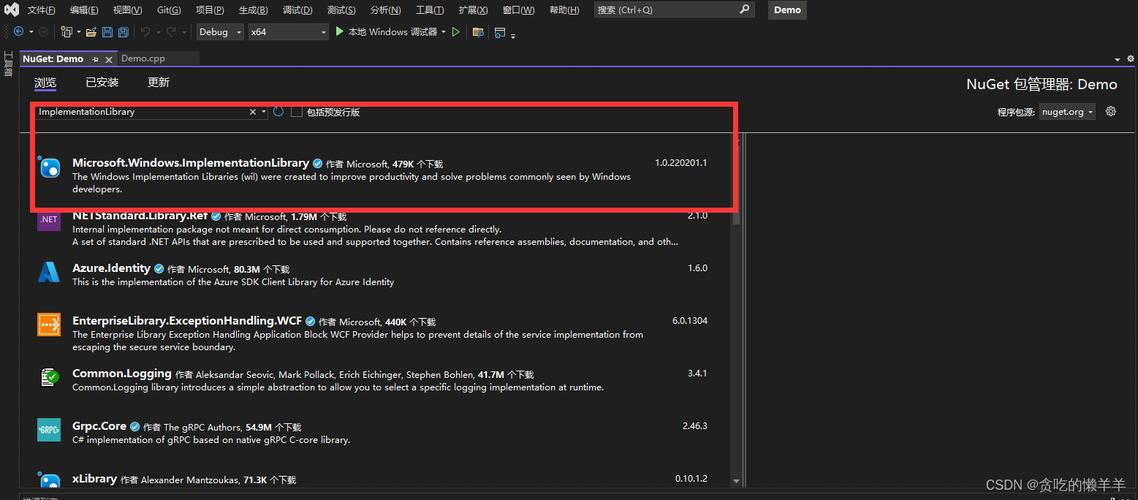Click the Common.Logging package icon
Viewport: 1138px width, 500px height.
(x=49, y=377)
